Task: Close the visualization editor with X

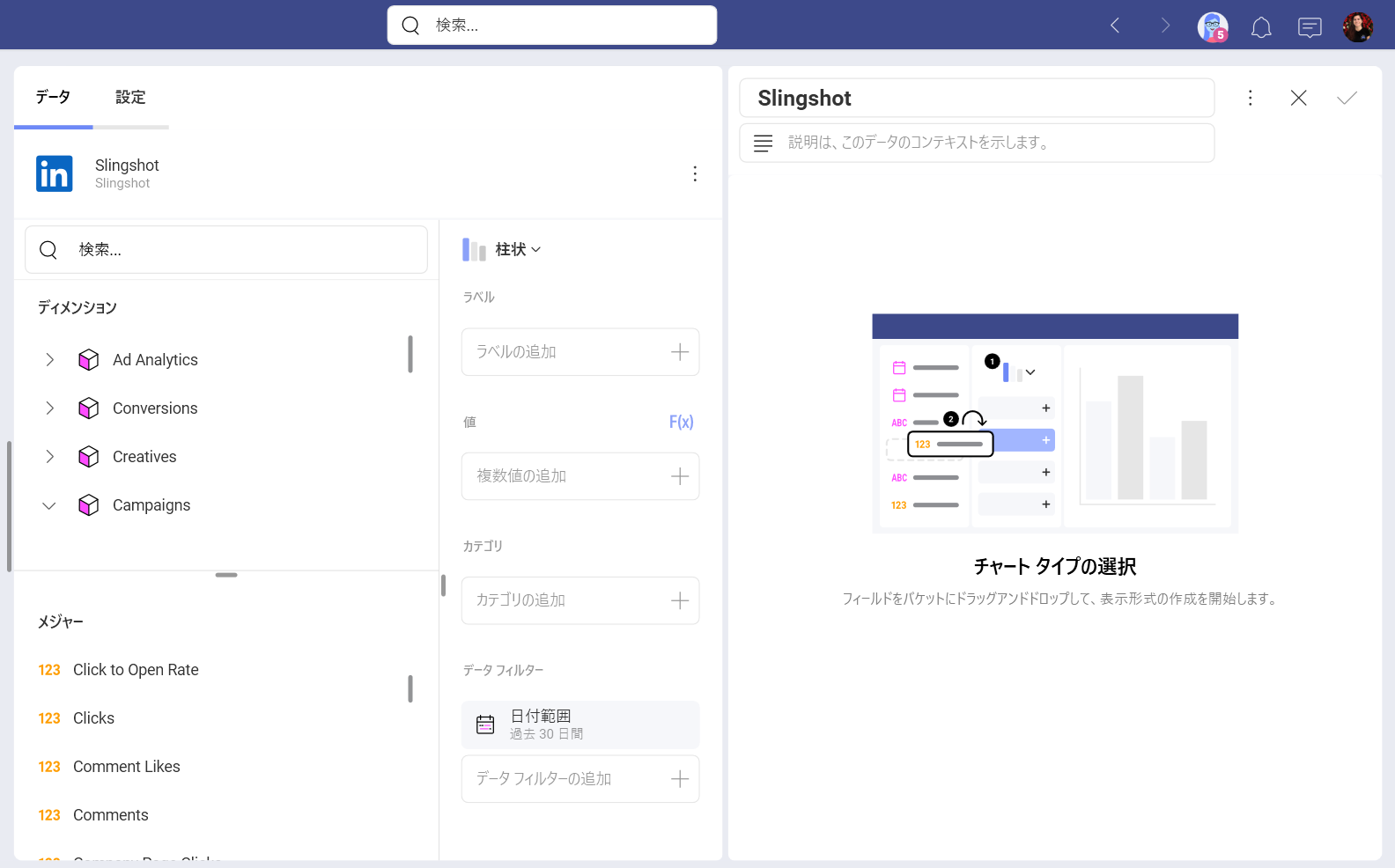Action: coord(1298,98)
